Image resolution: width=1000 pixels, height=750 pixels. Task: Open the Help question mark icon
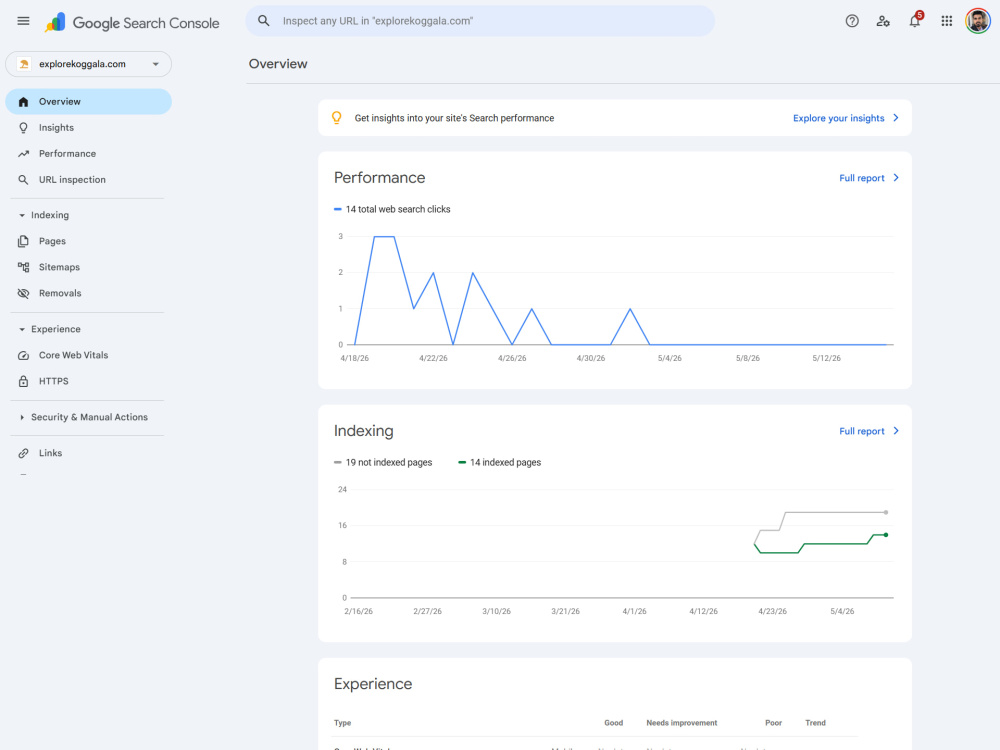(852, 21)
